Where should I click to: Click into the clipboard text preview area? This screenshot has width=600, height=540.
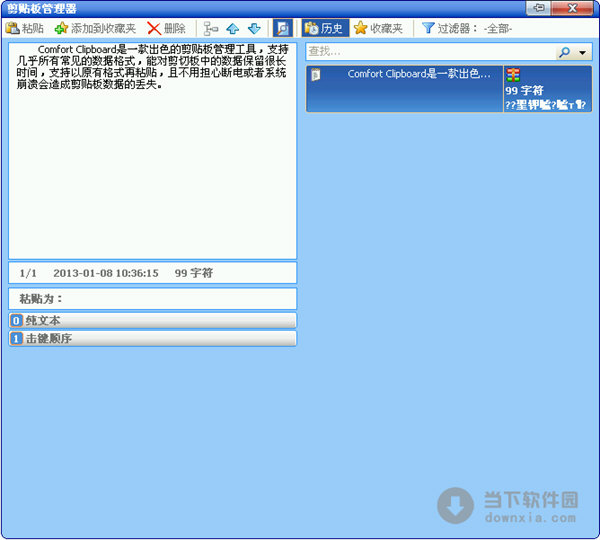152,151
